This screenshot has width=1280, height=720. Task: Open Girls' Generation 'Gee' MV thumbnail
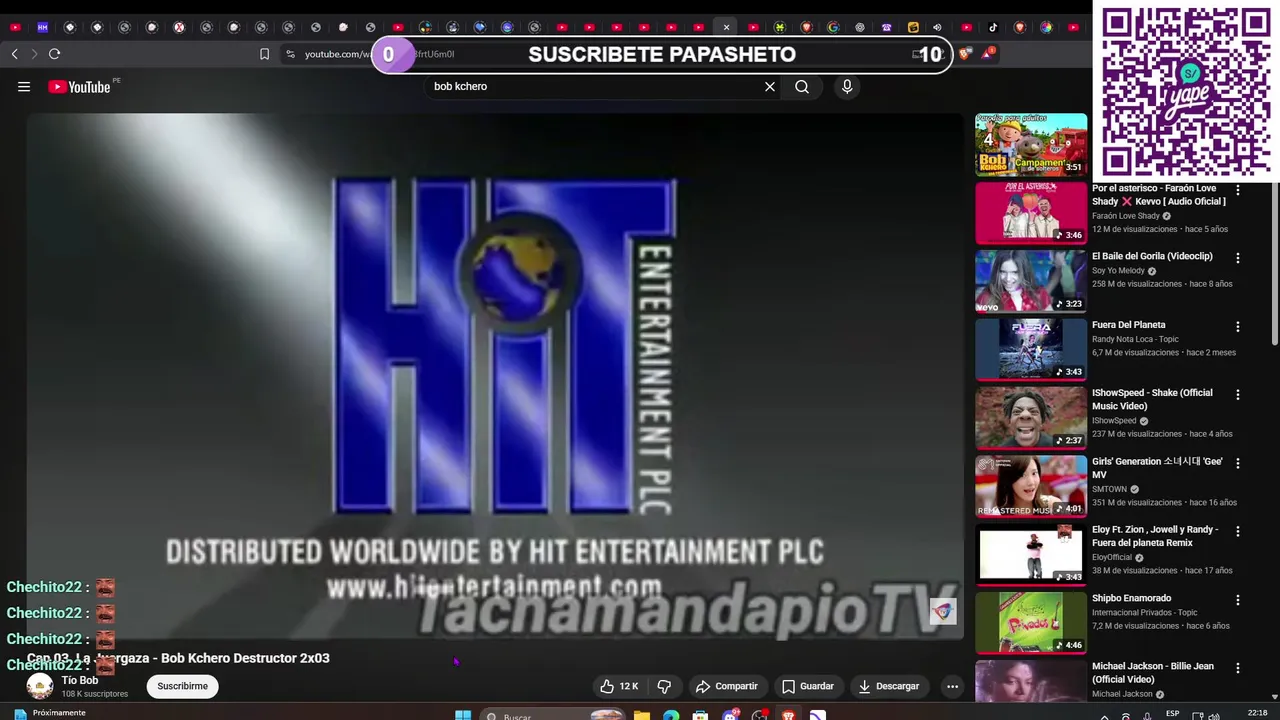click(x=1031, y=486)
